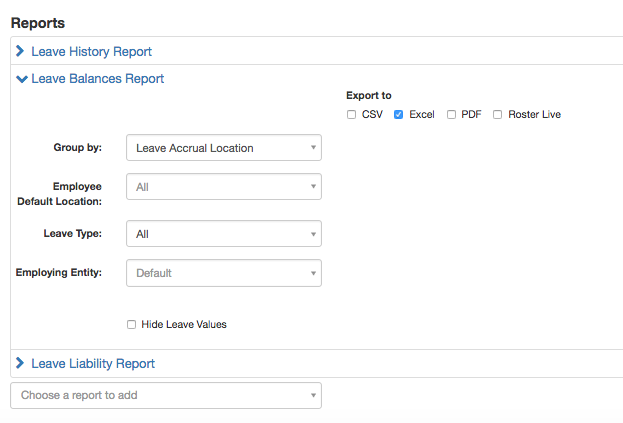This screenshot has height=423, width=623.
Task: Click the Leave Type dropdown arrow
Action: [313, 234]
